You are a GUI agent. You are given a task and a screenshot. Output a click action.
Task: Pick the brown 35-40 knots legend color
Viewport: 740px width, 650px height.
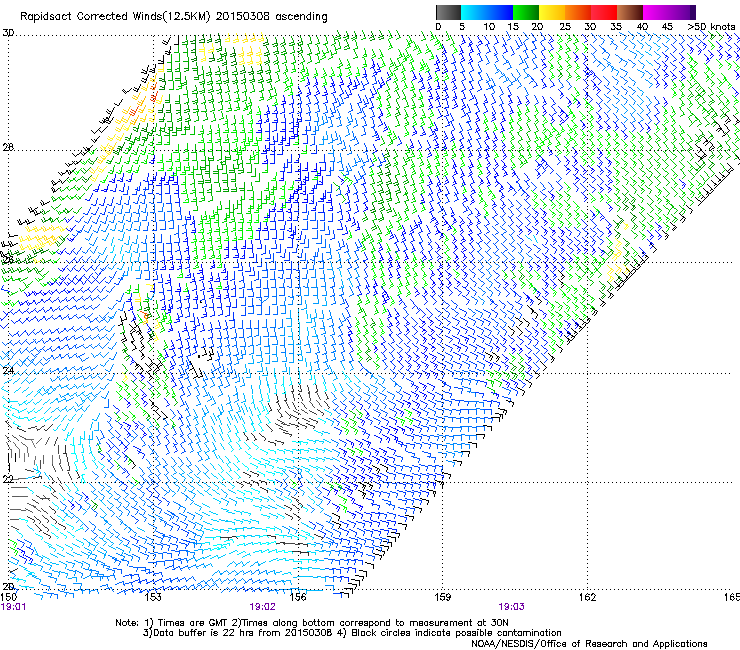[630, 12]
